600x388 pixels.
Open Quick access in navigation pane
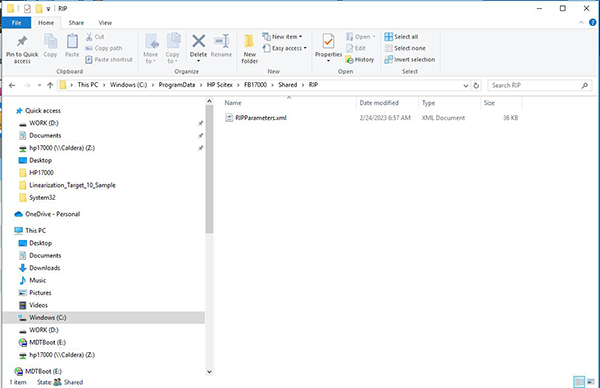43,111
